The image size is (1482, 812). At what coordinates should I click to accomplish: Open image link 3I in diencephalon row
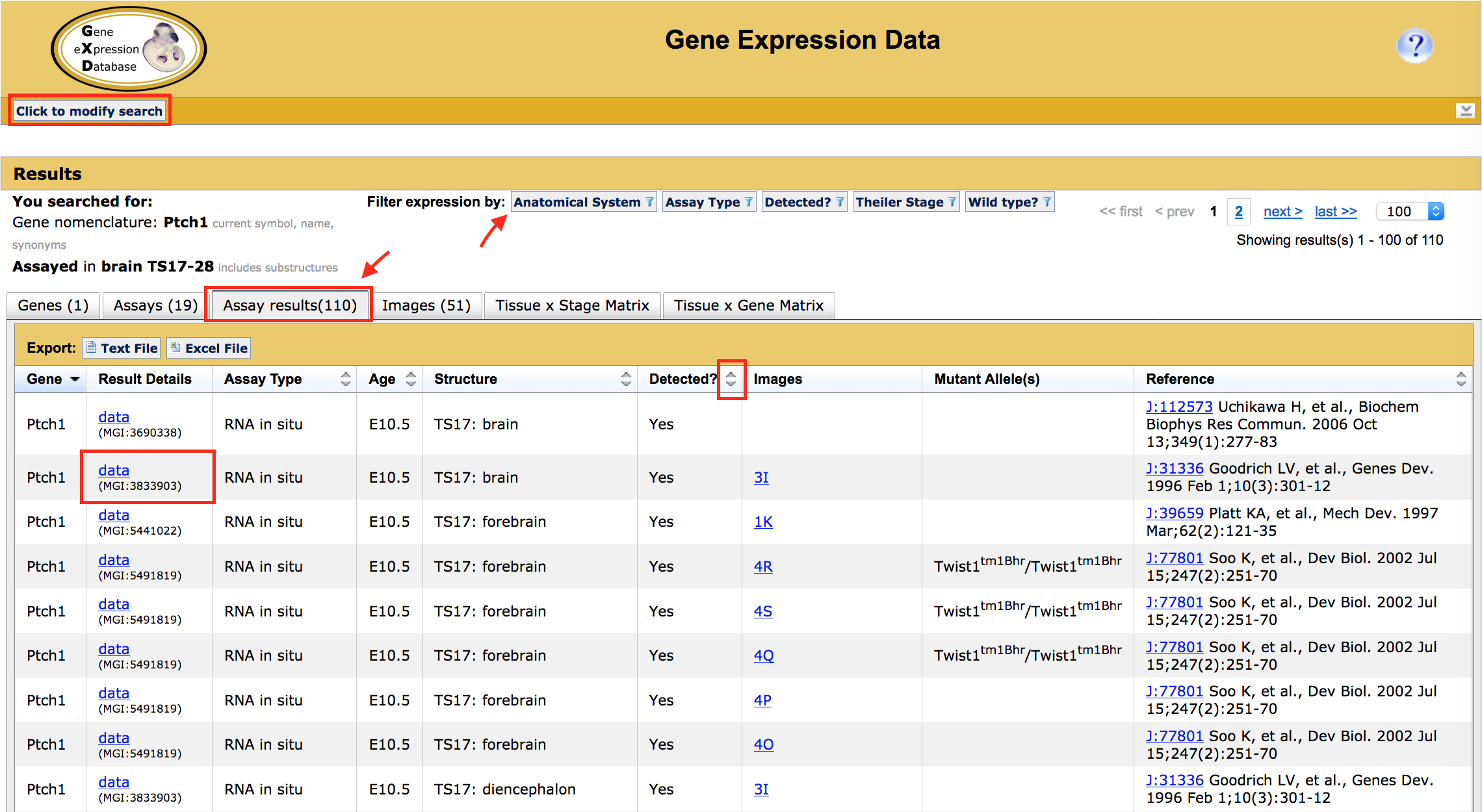click(761, 789)
